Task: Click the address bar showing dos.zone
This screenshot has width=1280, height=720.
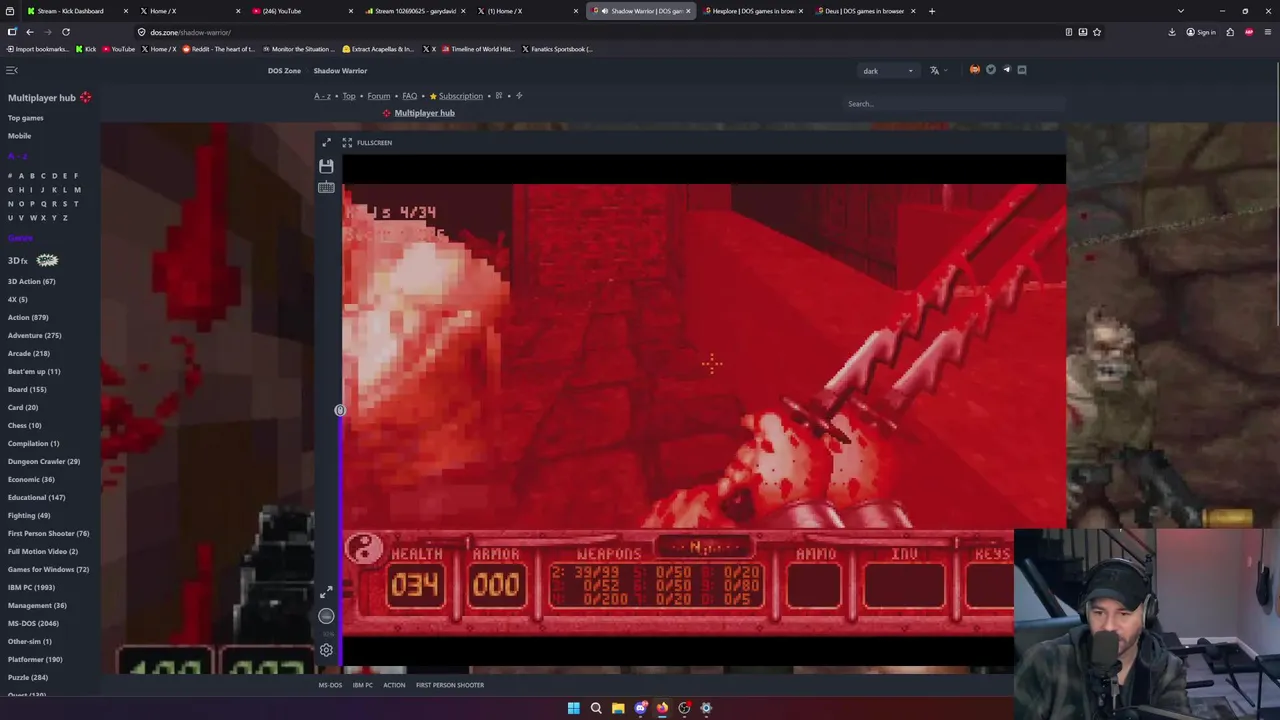Action: (600, 32)
